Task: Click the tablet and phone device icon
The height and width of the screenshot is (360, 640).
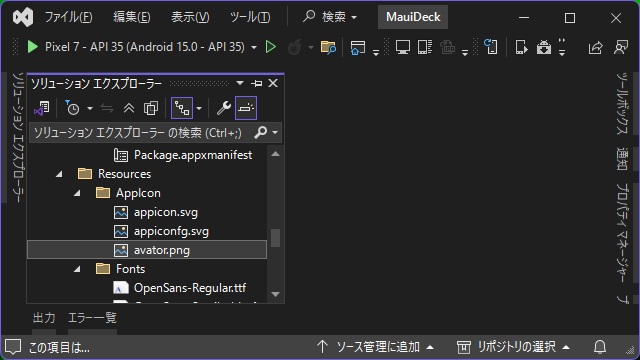Action: (424, 47)
